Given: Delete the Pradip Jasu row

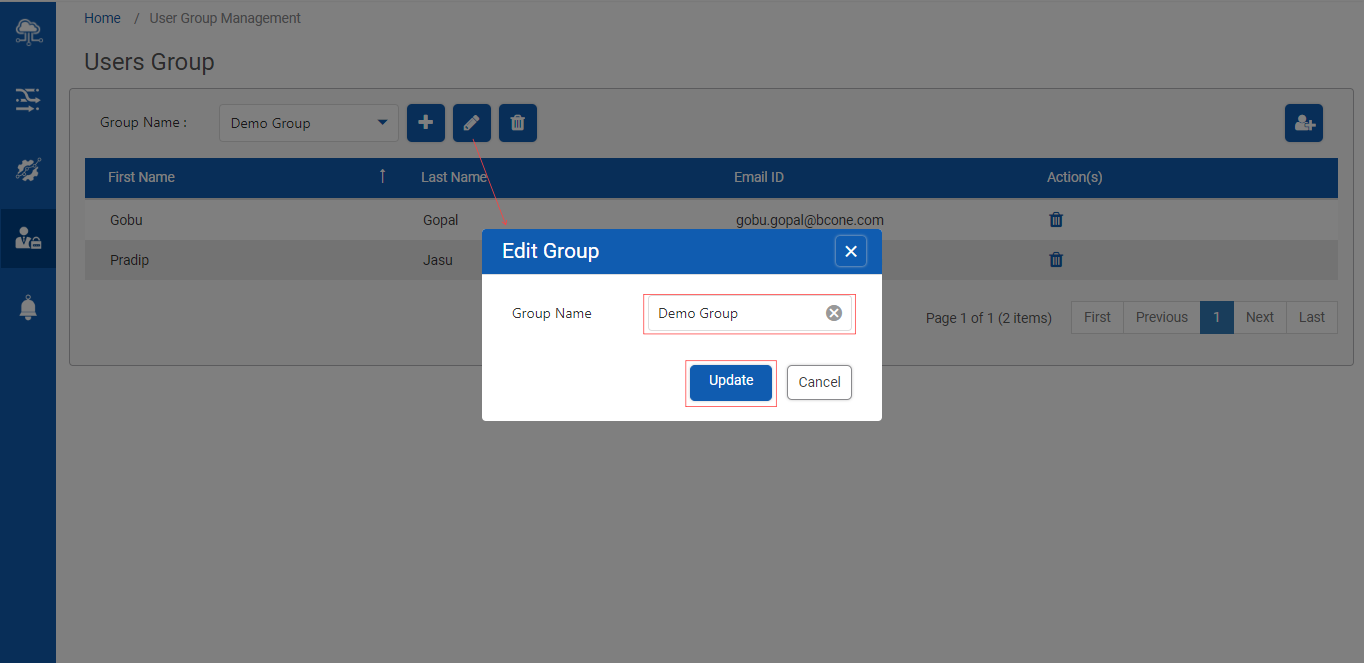Looking at the screenshot, I should click(x=1056, y=260).
